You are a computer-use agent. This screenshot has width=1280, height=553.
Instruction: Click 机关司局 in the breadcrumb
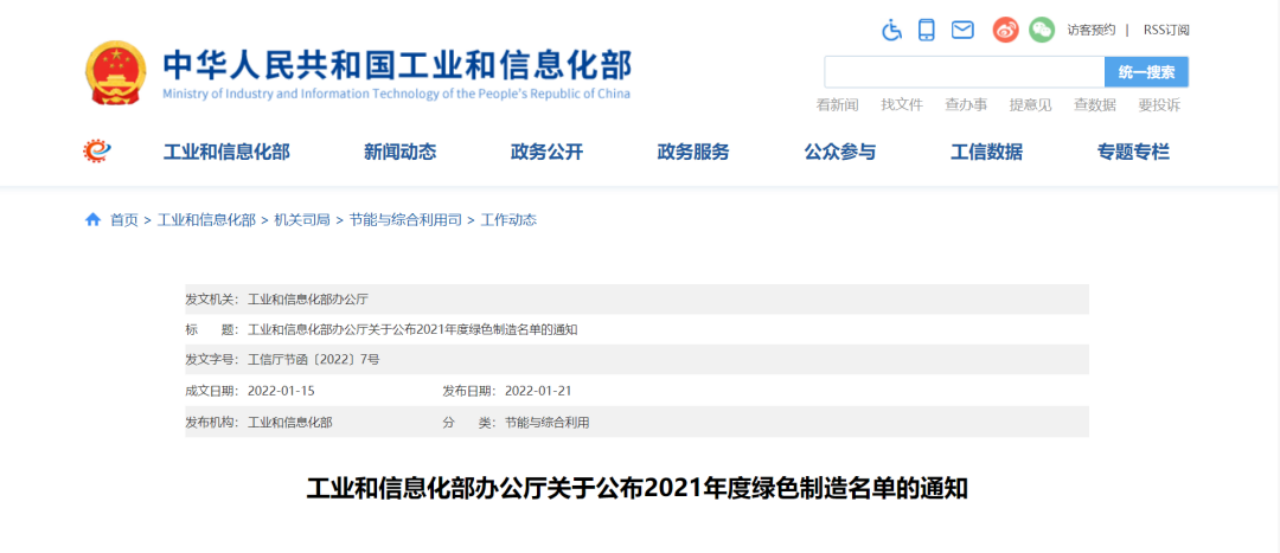(302, 220)
